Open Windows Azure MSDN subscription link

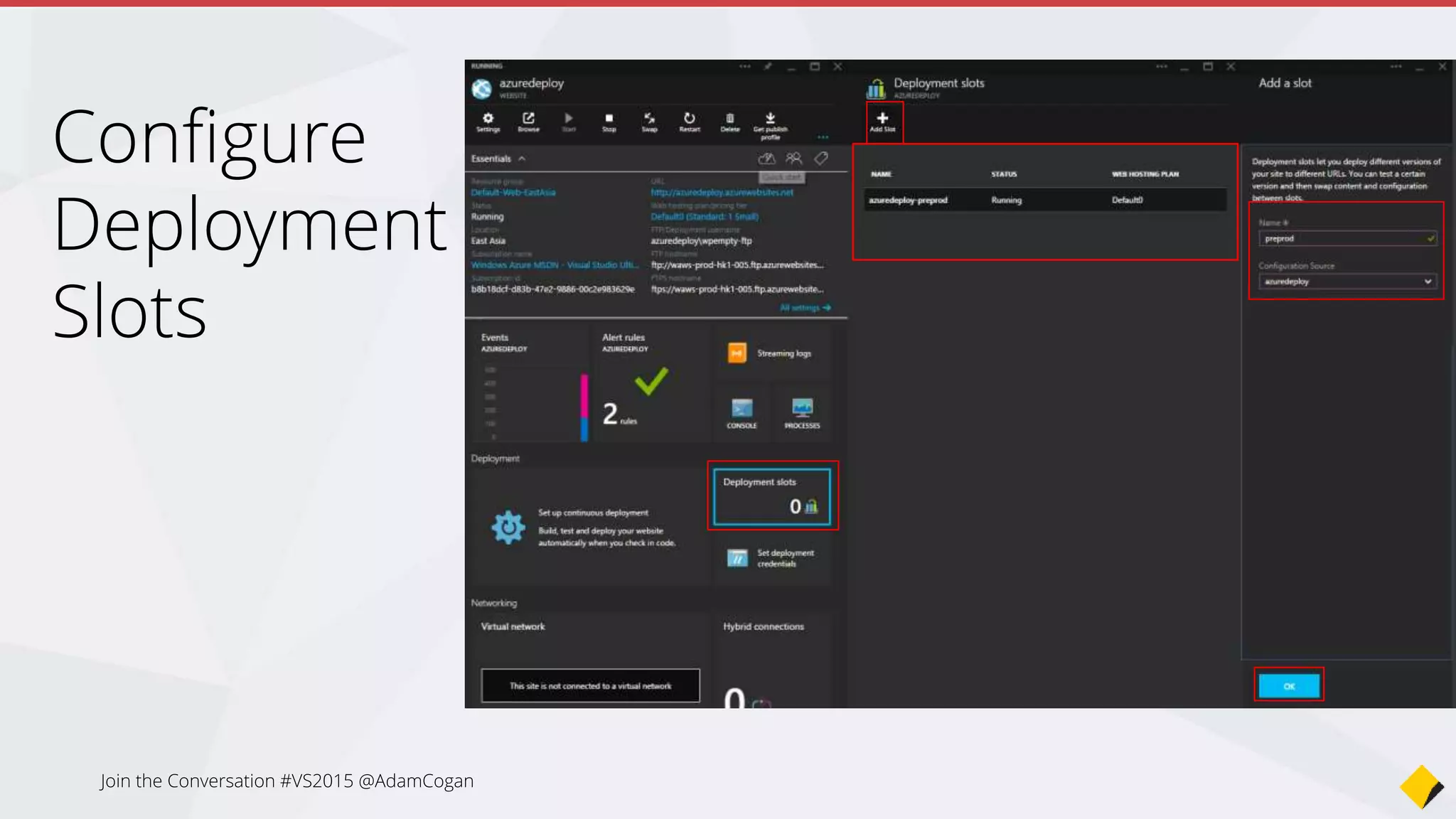pos(555,265)
